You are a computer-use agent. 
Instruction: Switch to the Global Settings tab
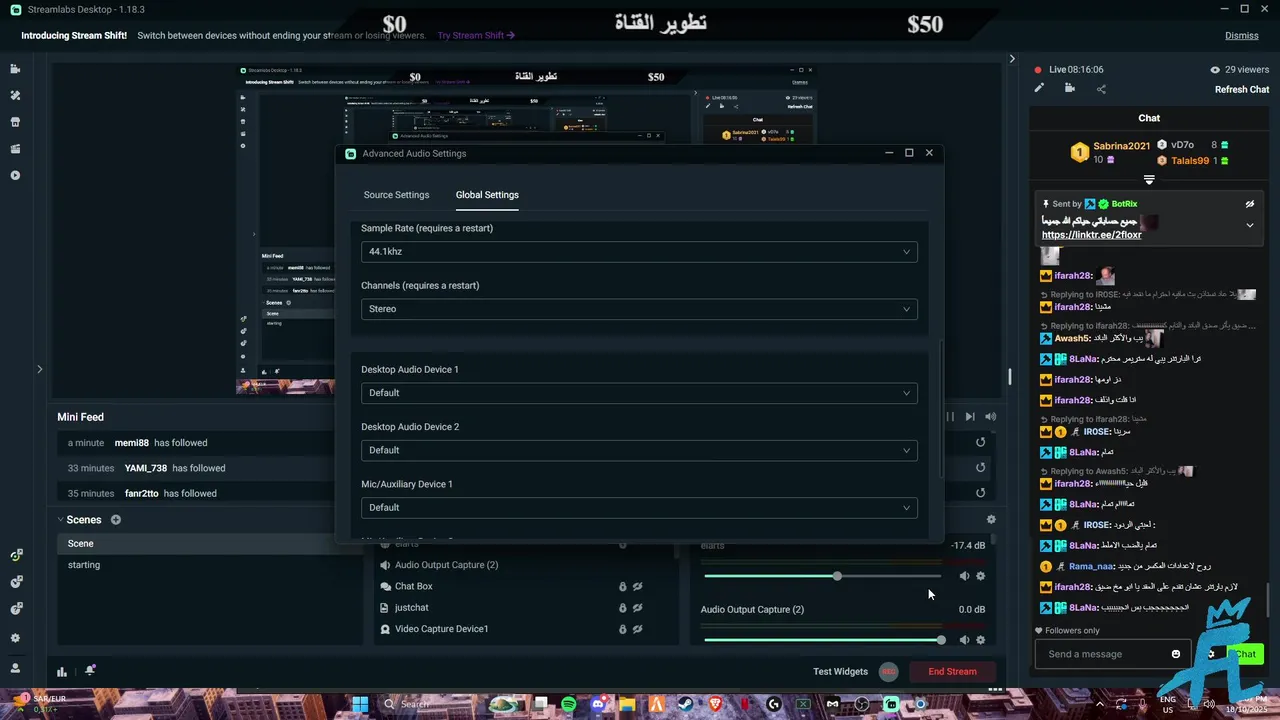point(487,195)
